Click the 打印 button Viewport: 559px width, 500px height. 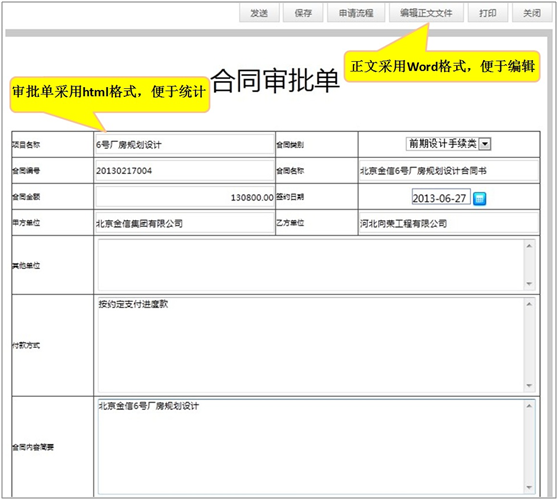(x=488, y=13)
